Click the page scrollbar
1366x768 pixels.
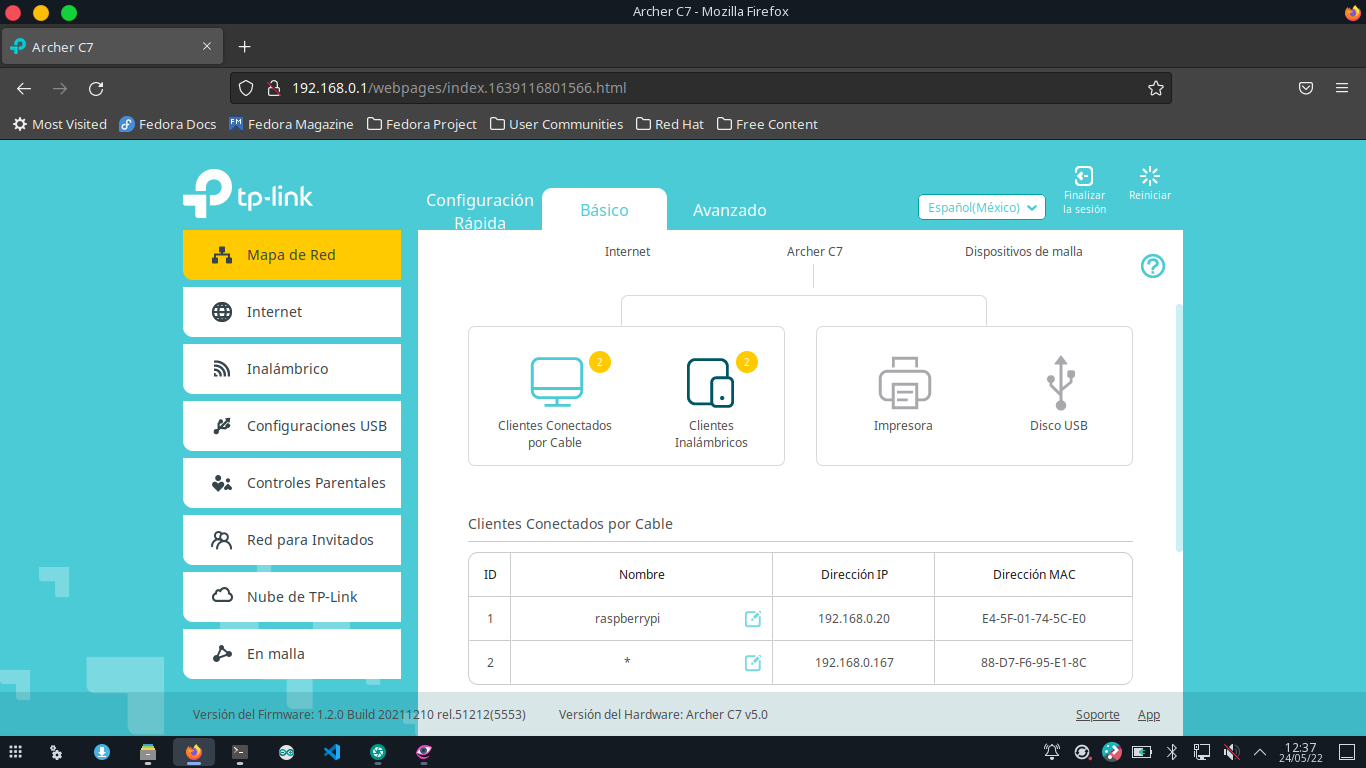click(x=1179, y=428)
